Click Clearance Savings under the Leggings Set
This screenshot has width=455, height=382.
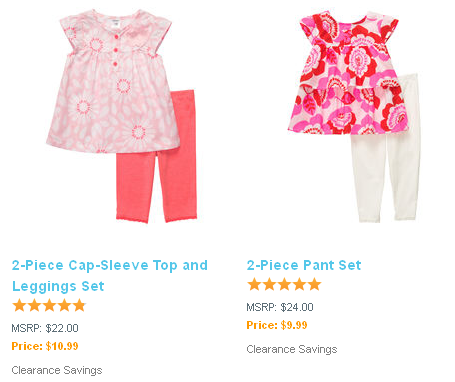point(57,370)
